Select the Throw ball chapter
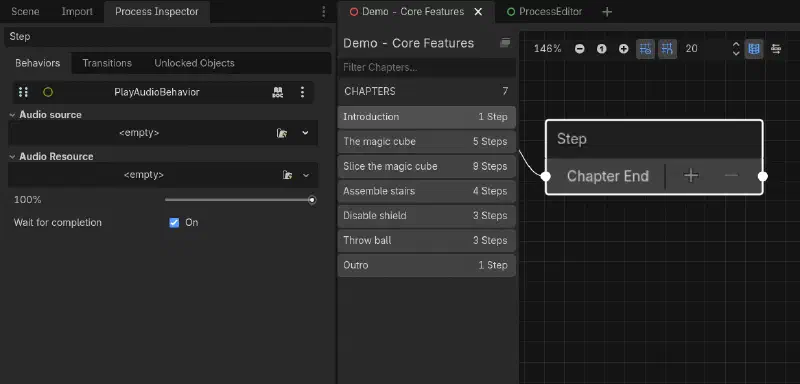Image resolution: width=800 pixels, height=384 pixels. pyautogui.click(x=427, y=240)
